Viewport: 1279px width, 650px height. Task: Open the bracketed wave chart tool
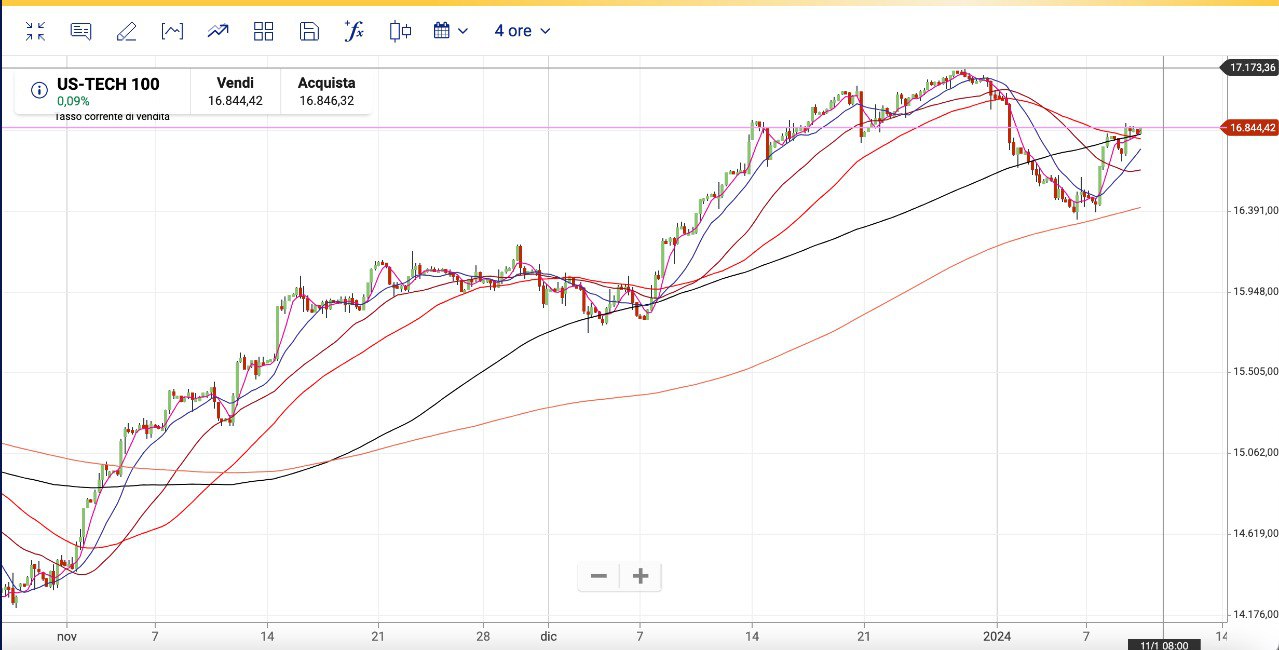pos(172,31)
